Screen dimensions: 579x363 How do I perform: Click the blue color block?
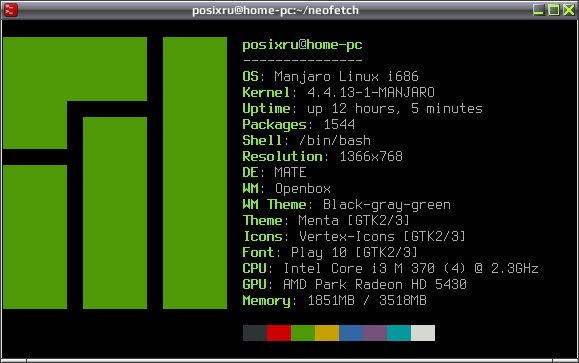coord(351,333)
